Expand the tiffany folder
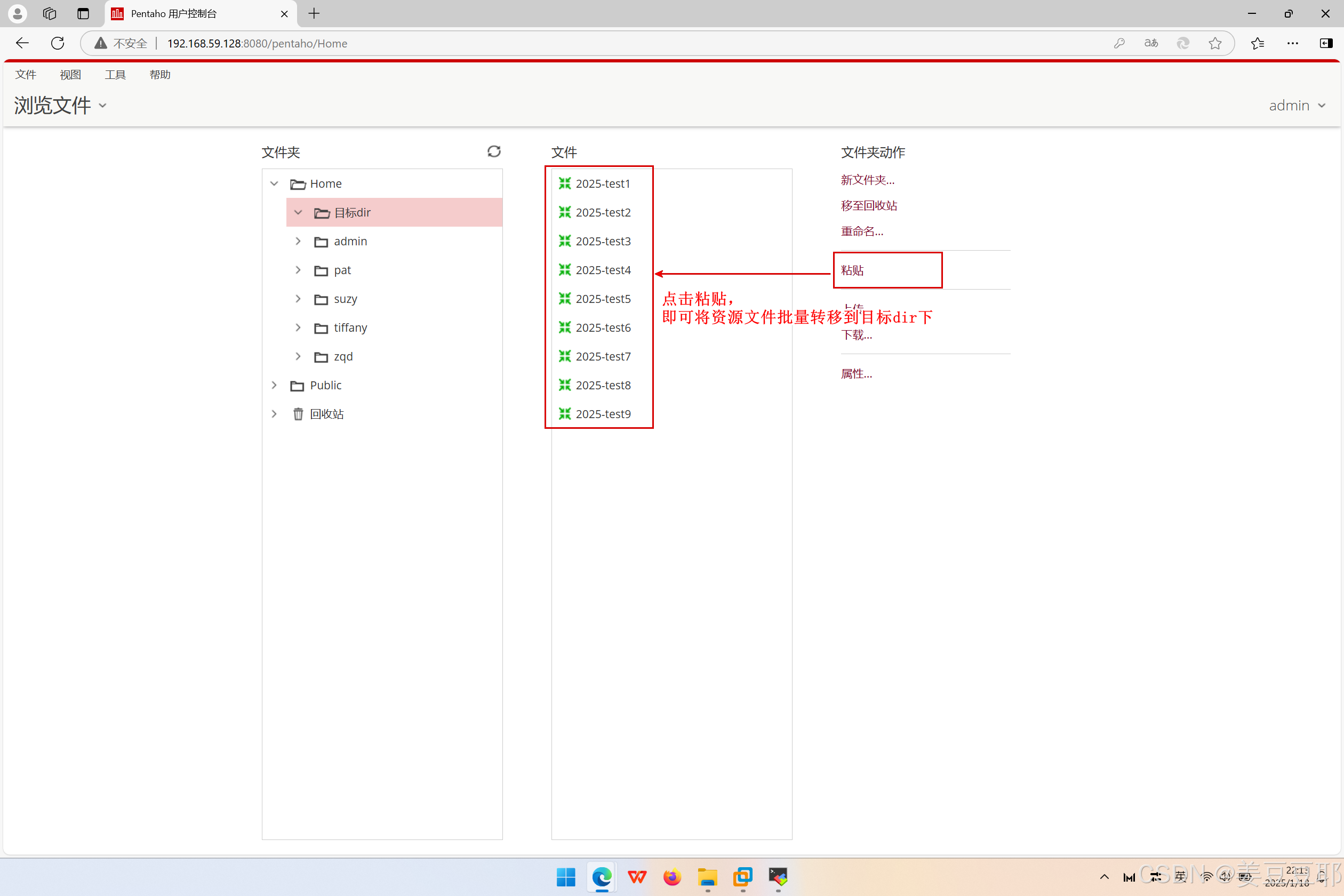Screen dimensions: 1344x896 tap(298, 327)
